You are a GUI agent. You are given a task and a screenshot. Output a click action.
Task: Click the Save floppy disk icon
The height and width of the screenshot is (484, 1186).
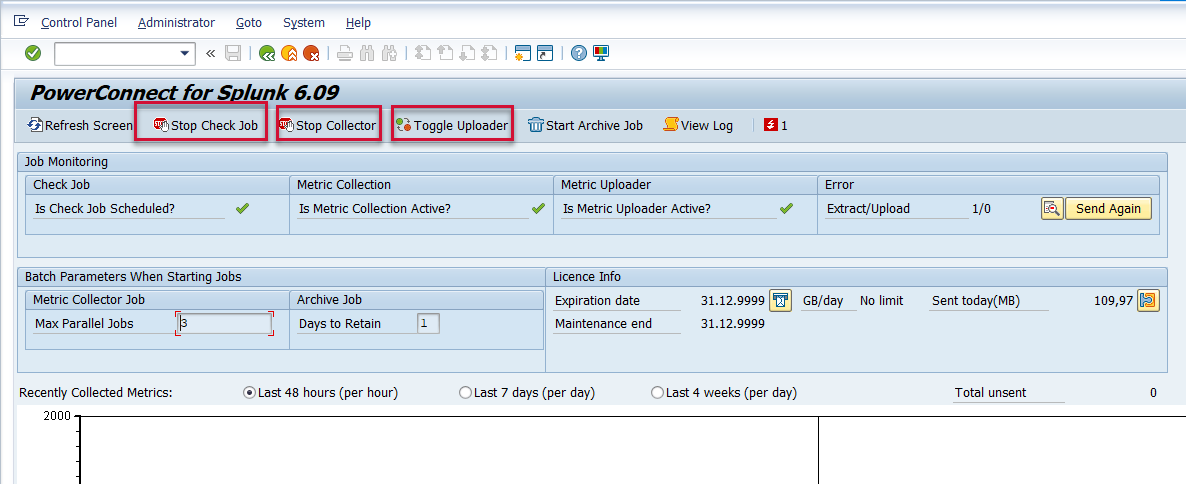click(233, 53)
